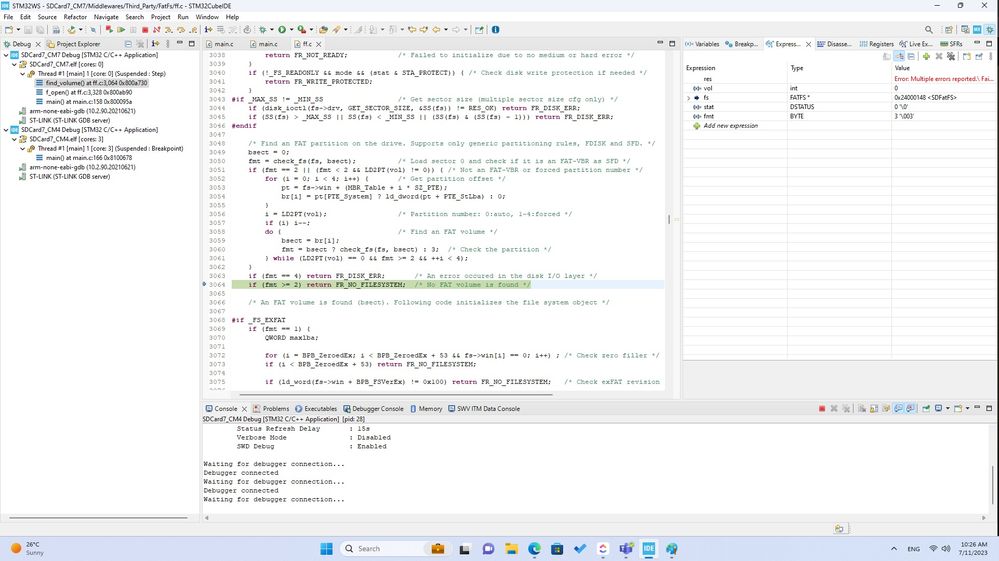
Task: Click Collapse All in the Expressions view
Action: (x=912, y=57)
